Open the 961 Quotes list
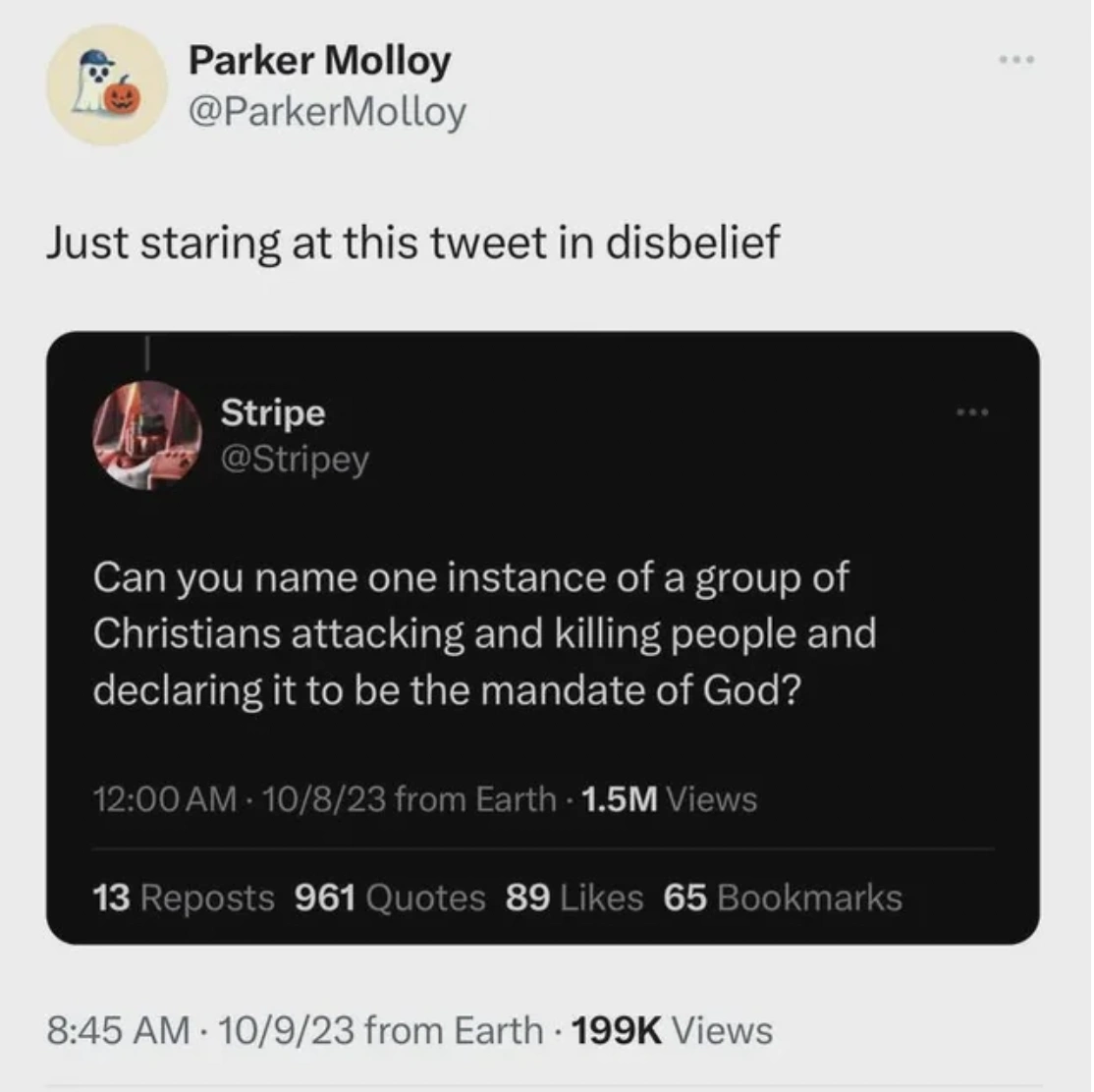This screenshot has width=1094, height=1092. point(390,898)
